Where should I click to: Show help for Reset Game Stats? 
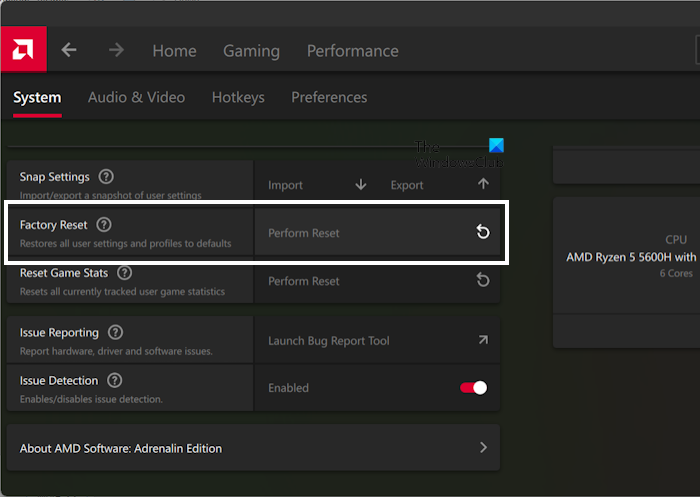[125, 272]
